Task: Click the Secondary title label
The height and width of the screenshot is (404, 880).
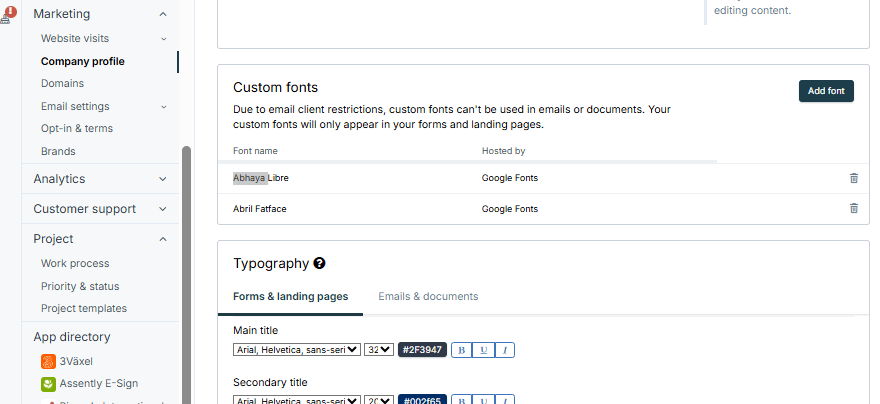Action: (271, 382)
